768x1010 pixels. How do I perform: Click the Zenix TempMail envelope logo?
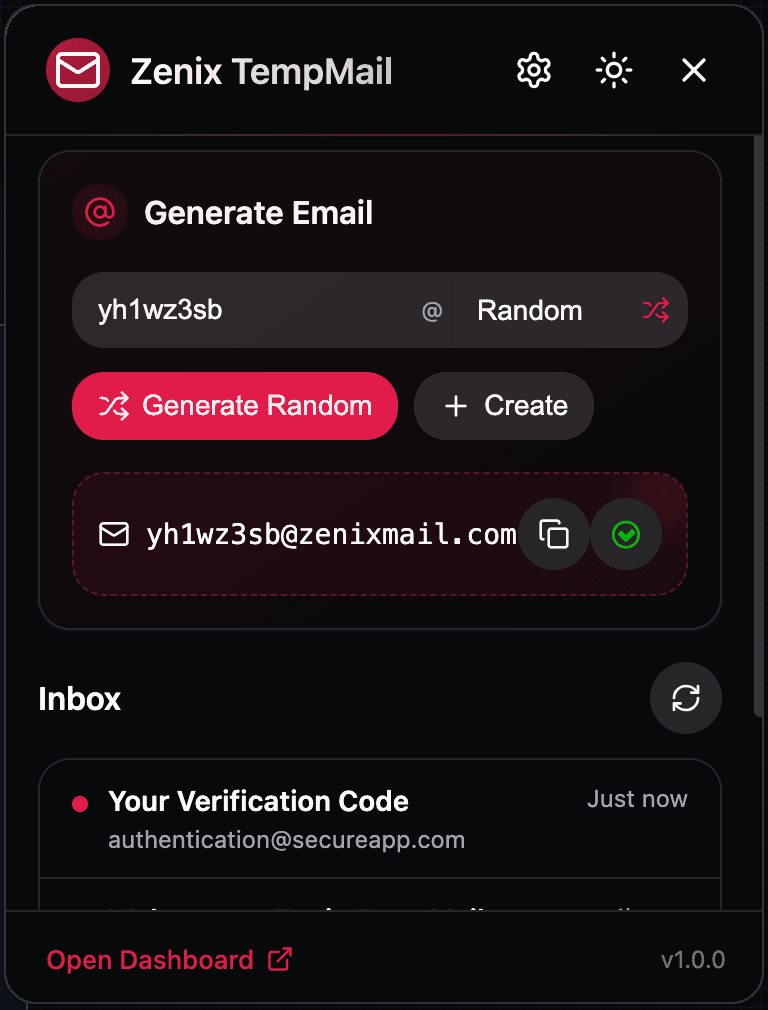(x=78, y=70)
